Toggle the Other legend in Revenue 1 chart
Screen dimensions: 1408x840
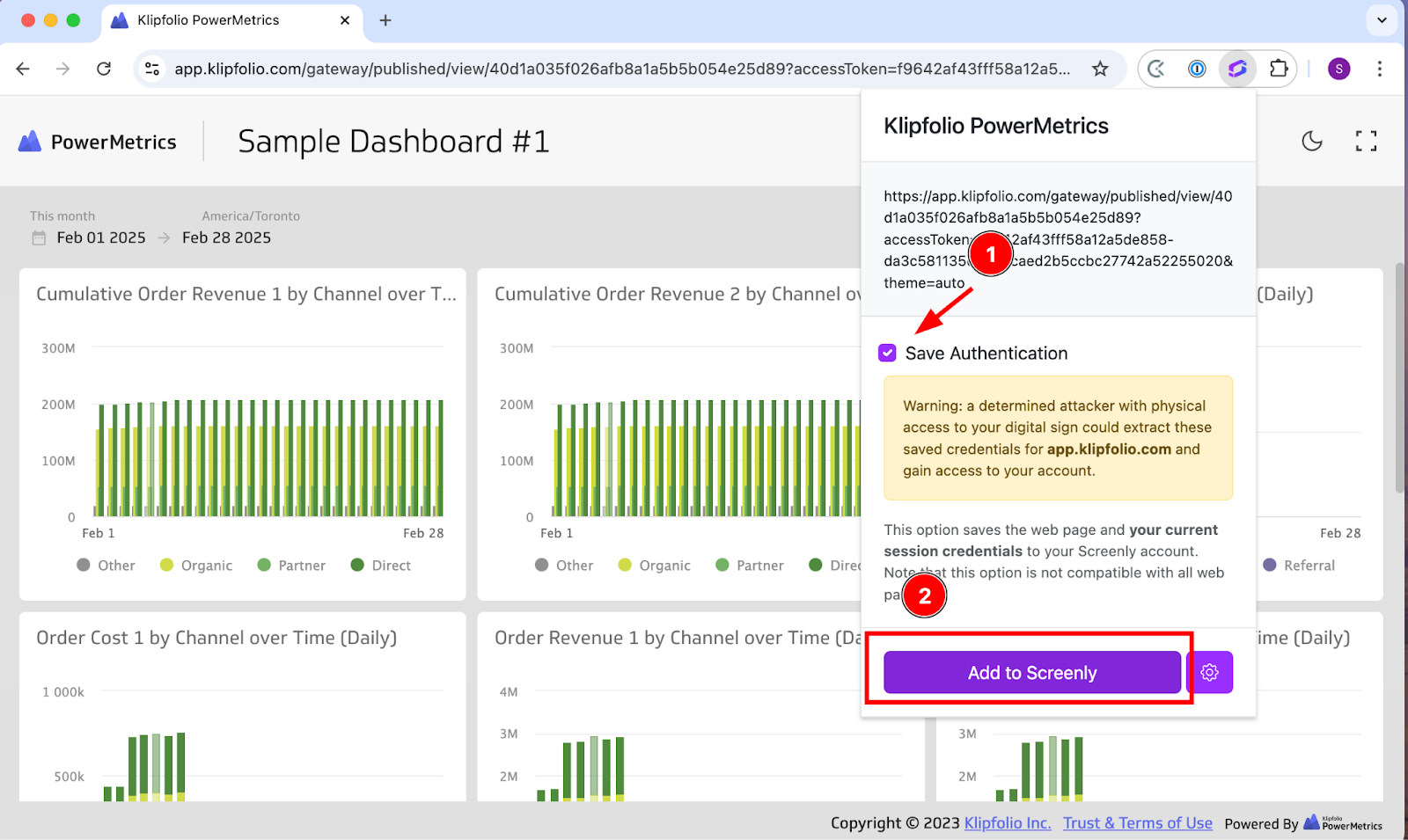pos(106,566)
